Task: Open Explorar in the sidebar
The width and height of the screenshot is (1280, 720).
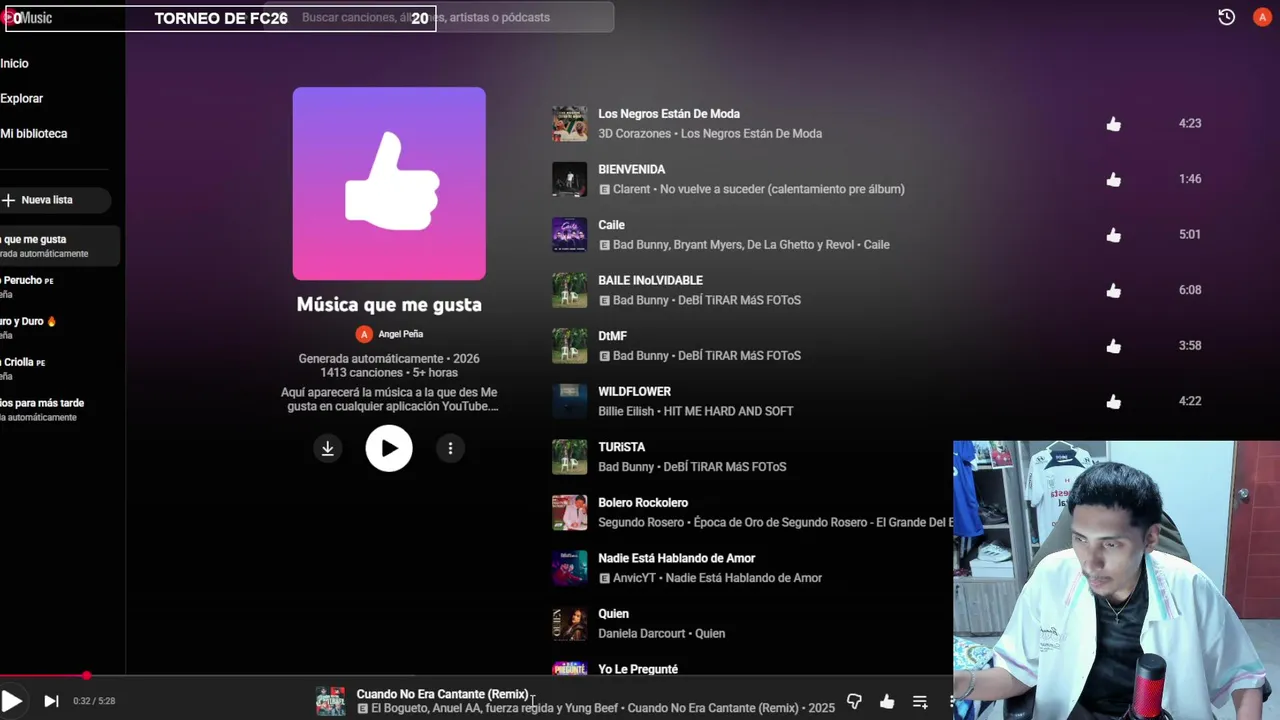Action: (21, 98)
